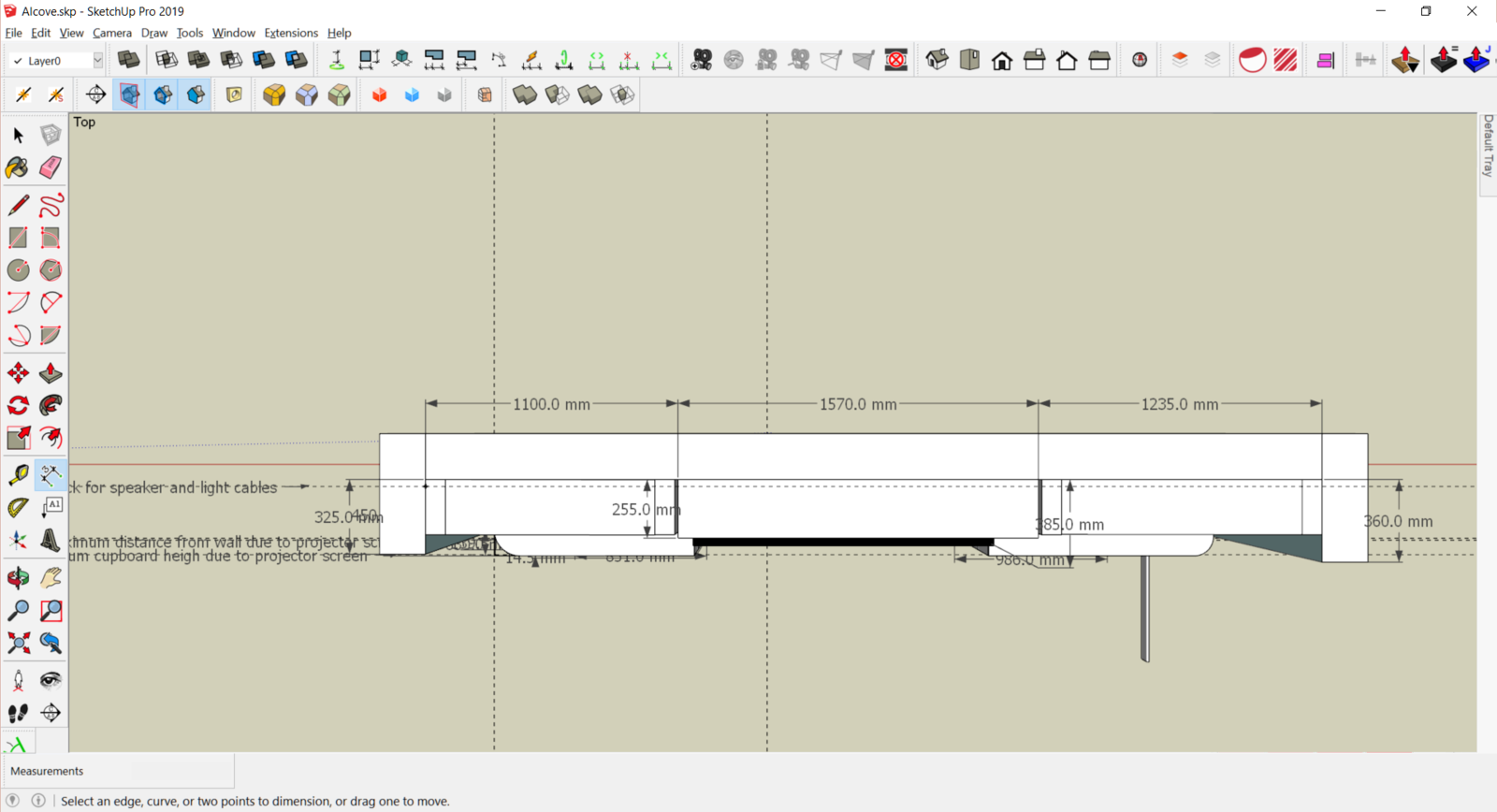Select the 3D Text tool

[x=51, y=541]
